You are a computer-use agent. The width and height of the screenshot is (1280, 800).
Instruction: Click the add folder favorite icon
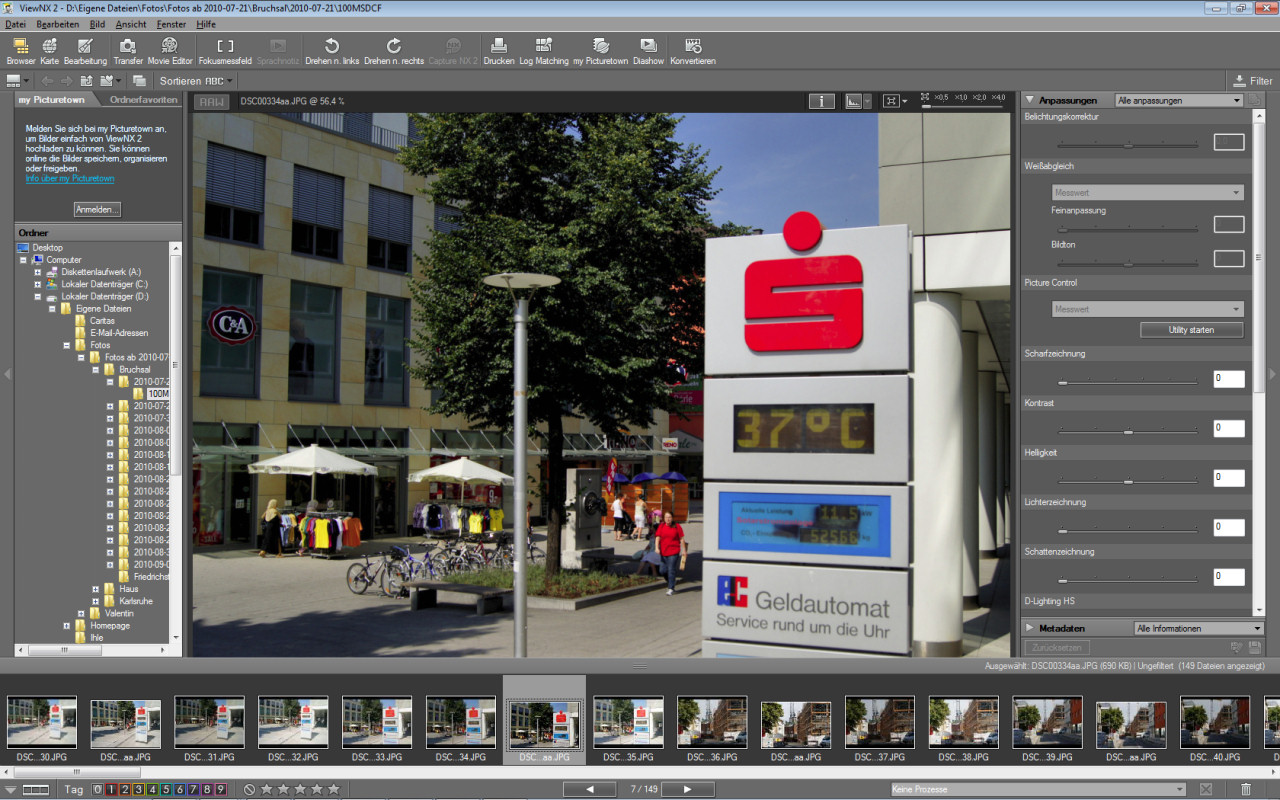click(x=106, y=81)
